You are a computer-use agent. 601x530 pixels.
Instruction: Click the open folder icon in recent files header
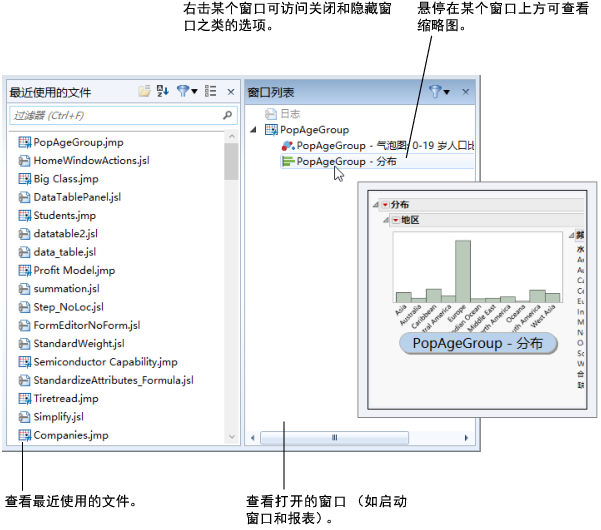point(145,91)
